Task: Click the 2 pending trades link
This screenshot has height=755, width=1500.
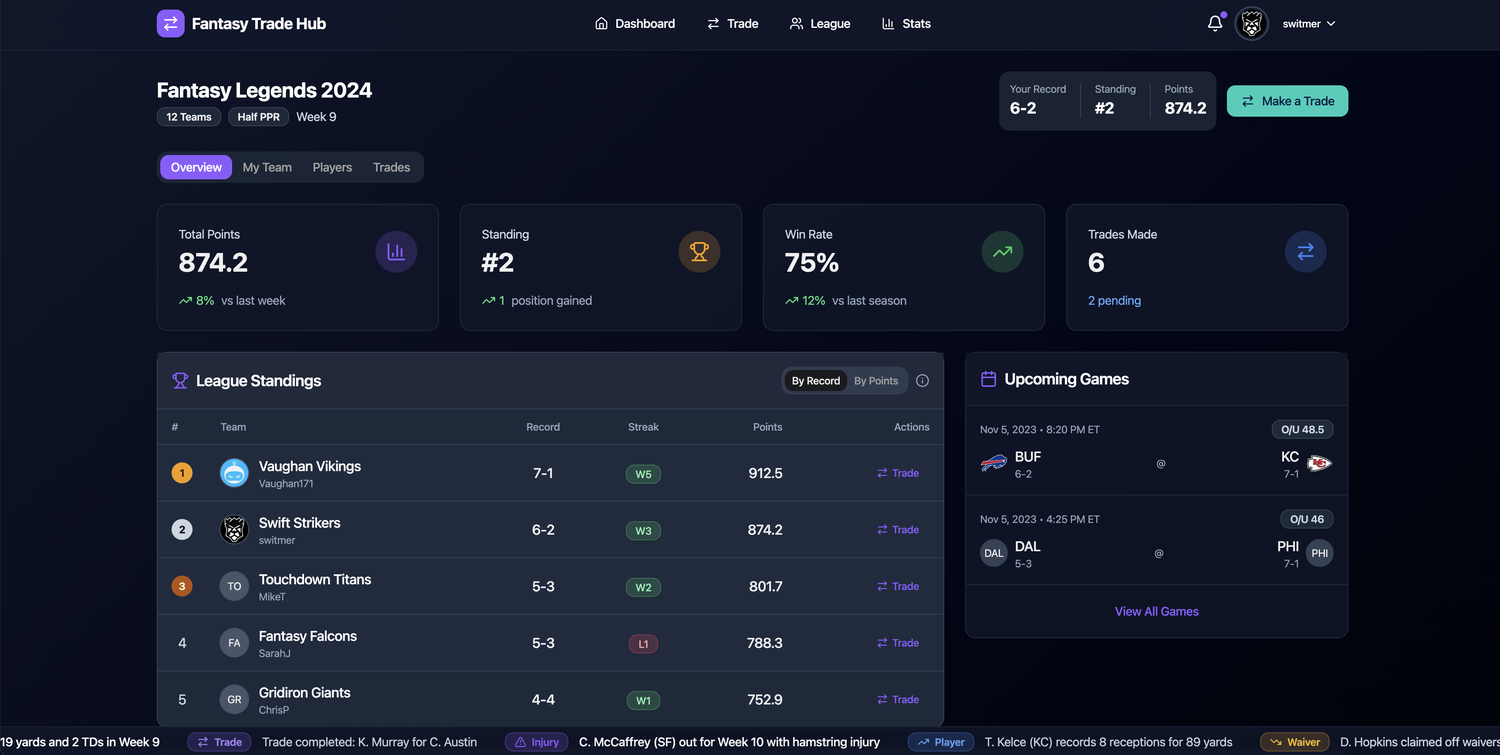Action: (x=1114, y=300)
